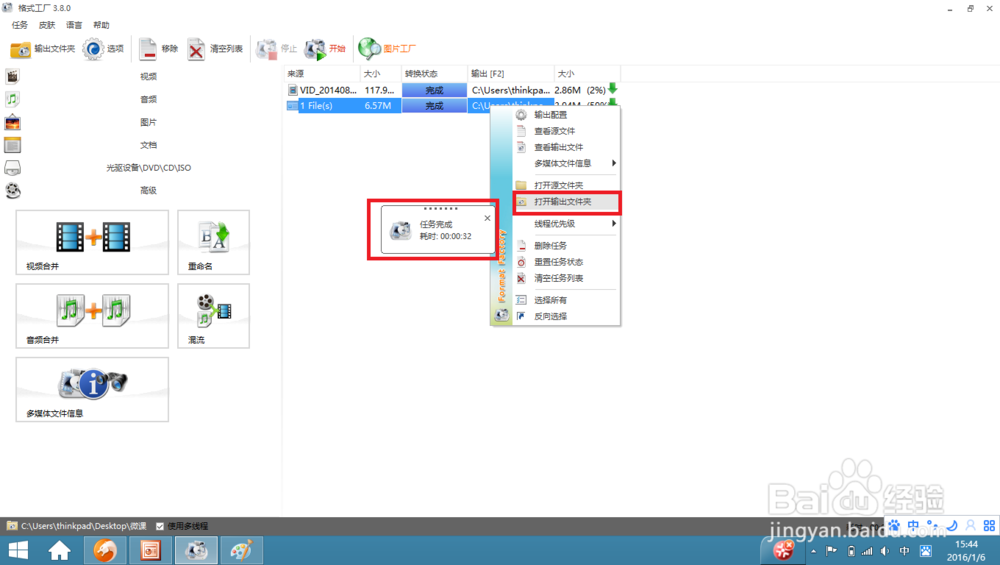The image size is (1000, 565).
Task: Click the advanced film reel sidebar icon
Action: pos(13,190)
